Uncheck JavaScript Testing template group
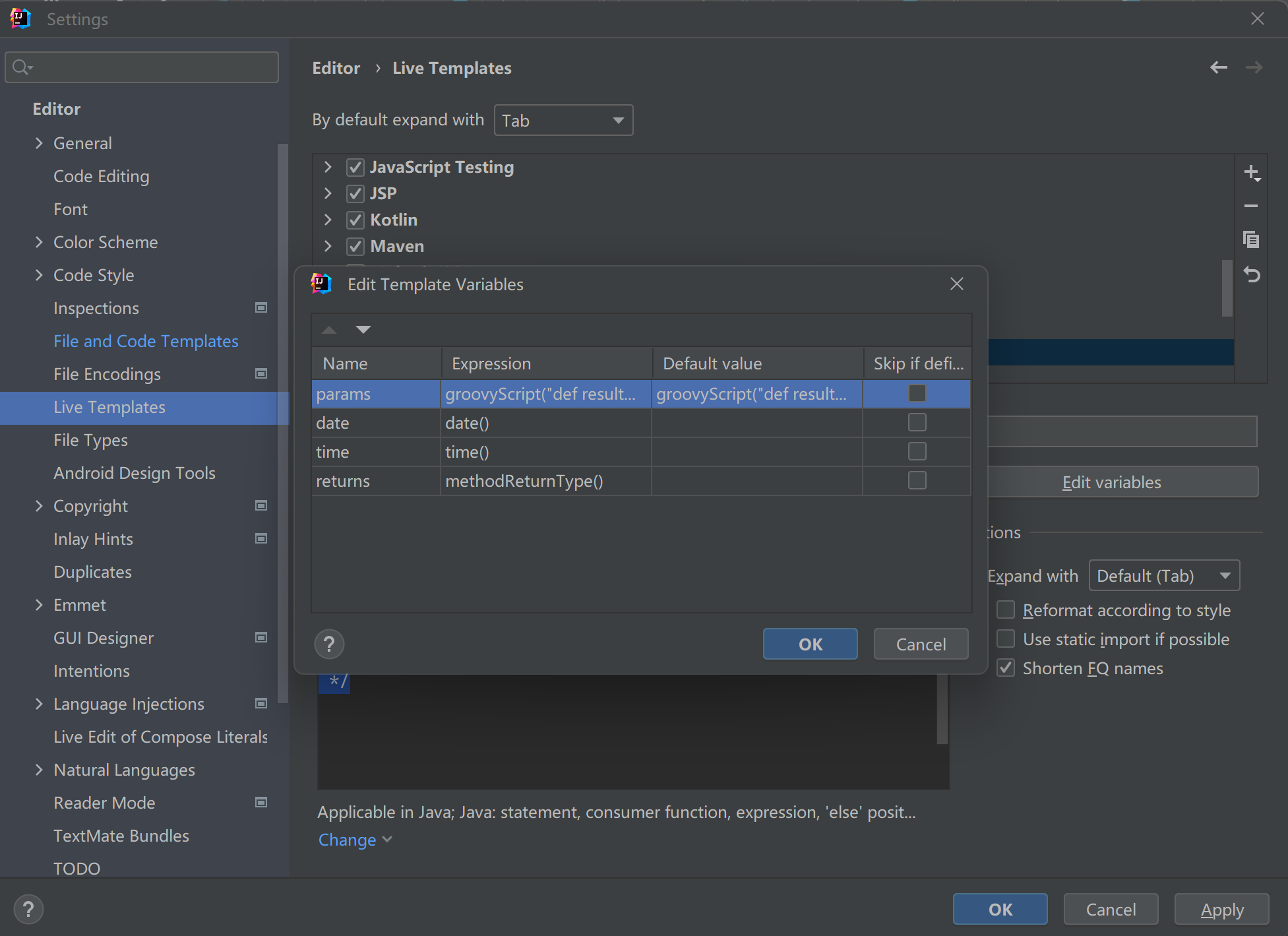This screenshot has width=1288, height=936. tap(355, 168)
